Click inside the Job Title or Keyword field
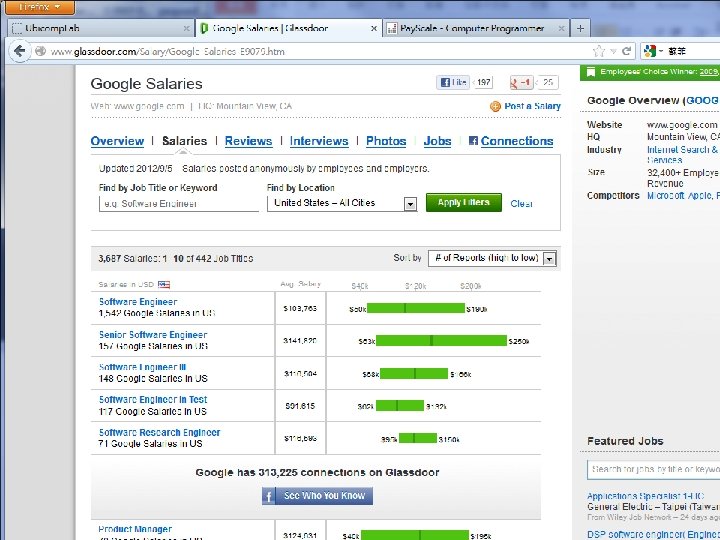 tap(179, 204)
